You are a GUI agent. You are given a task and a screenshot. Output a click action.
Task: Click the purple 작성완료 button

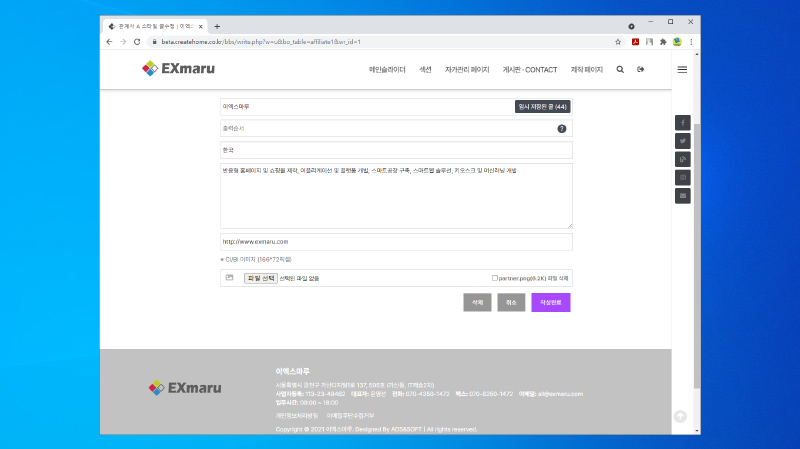[x=551, y=303]
